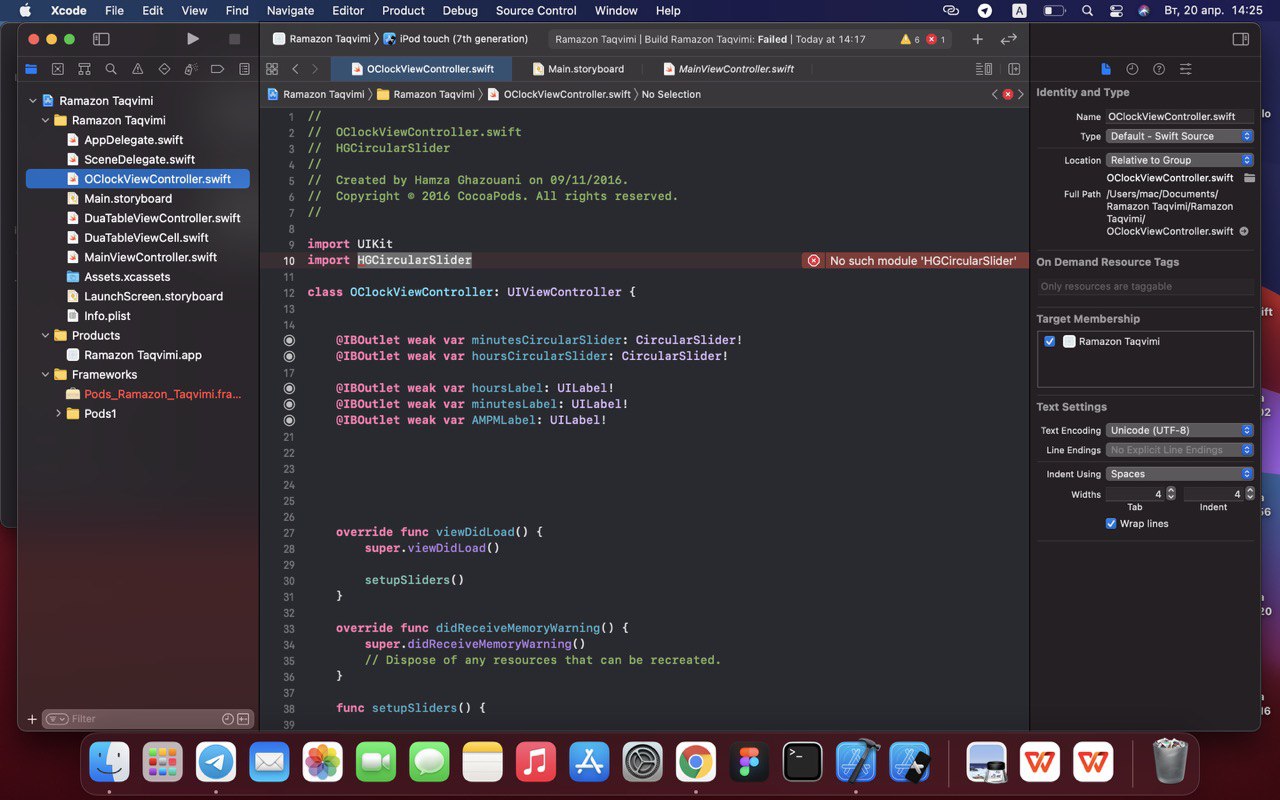Show the Attributes settings inspector
The width and height of the screenshot is (1280, 800).
click(1186, 69)
